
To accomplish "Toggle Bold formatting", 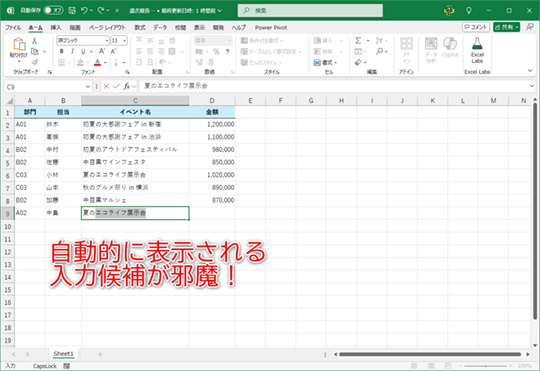I will (62, 51).
